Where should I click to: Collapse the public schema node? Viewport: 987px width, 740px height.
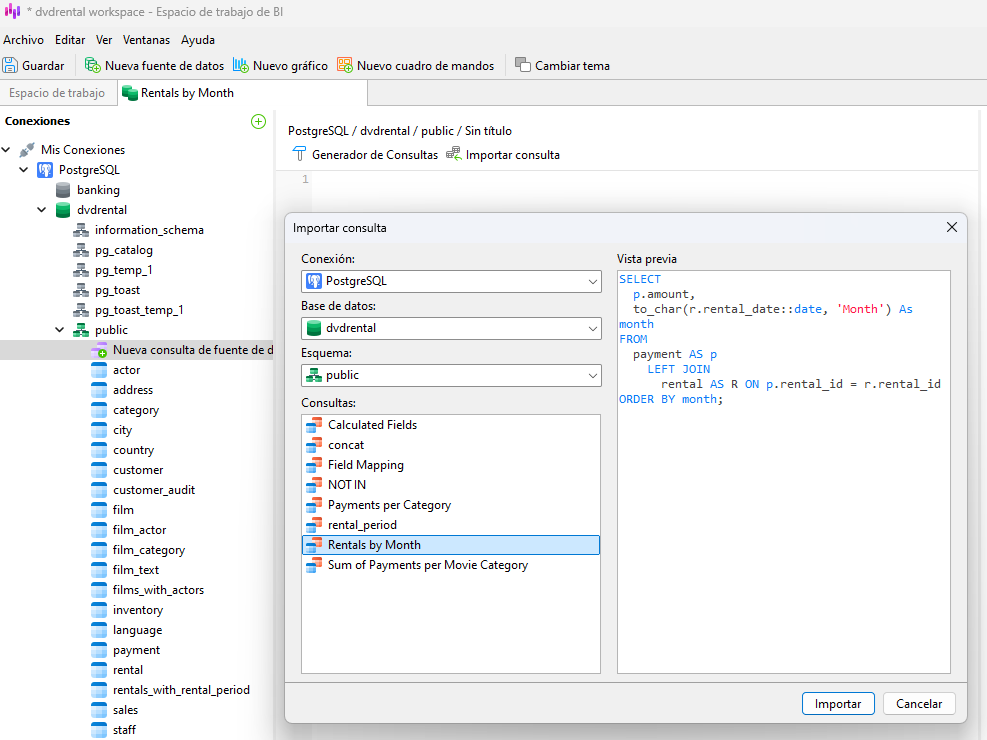(x=60, y=330)
